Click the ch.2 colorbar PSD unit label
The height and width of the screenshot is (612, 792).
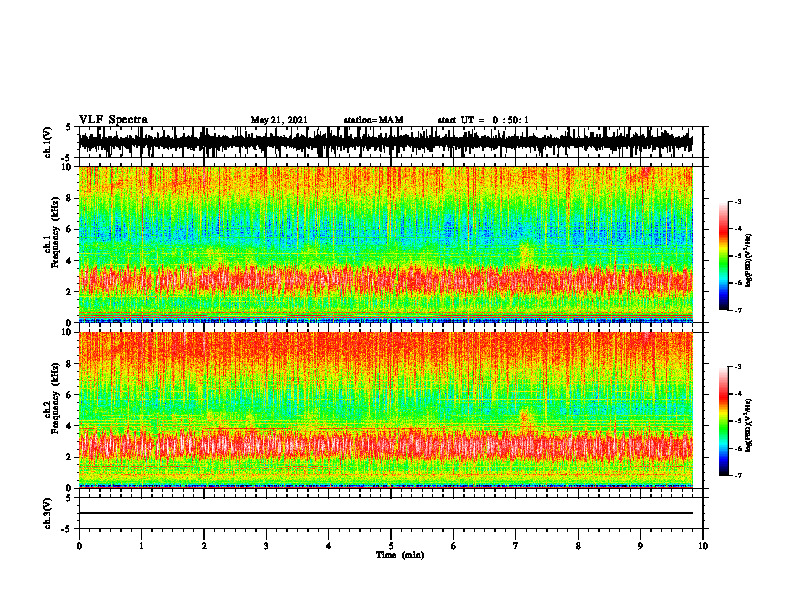coord(749,425)
